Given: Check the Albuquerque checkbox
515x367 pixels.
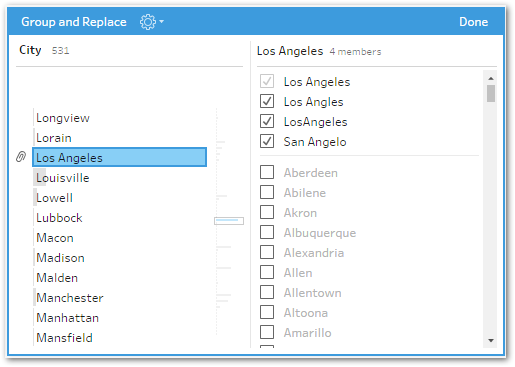Looking at the screenshot, I should [267, 232].
